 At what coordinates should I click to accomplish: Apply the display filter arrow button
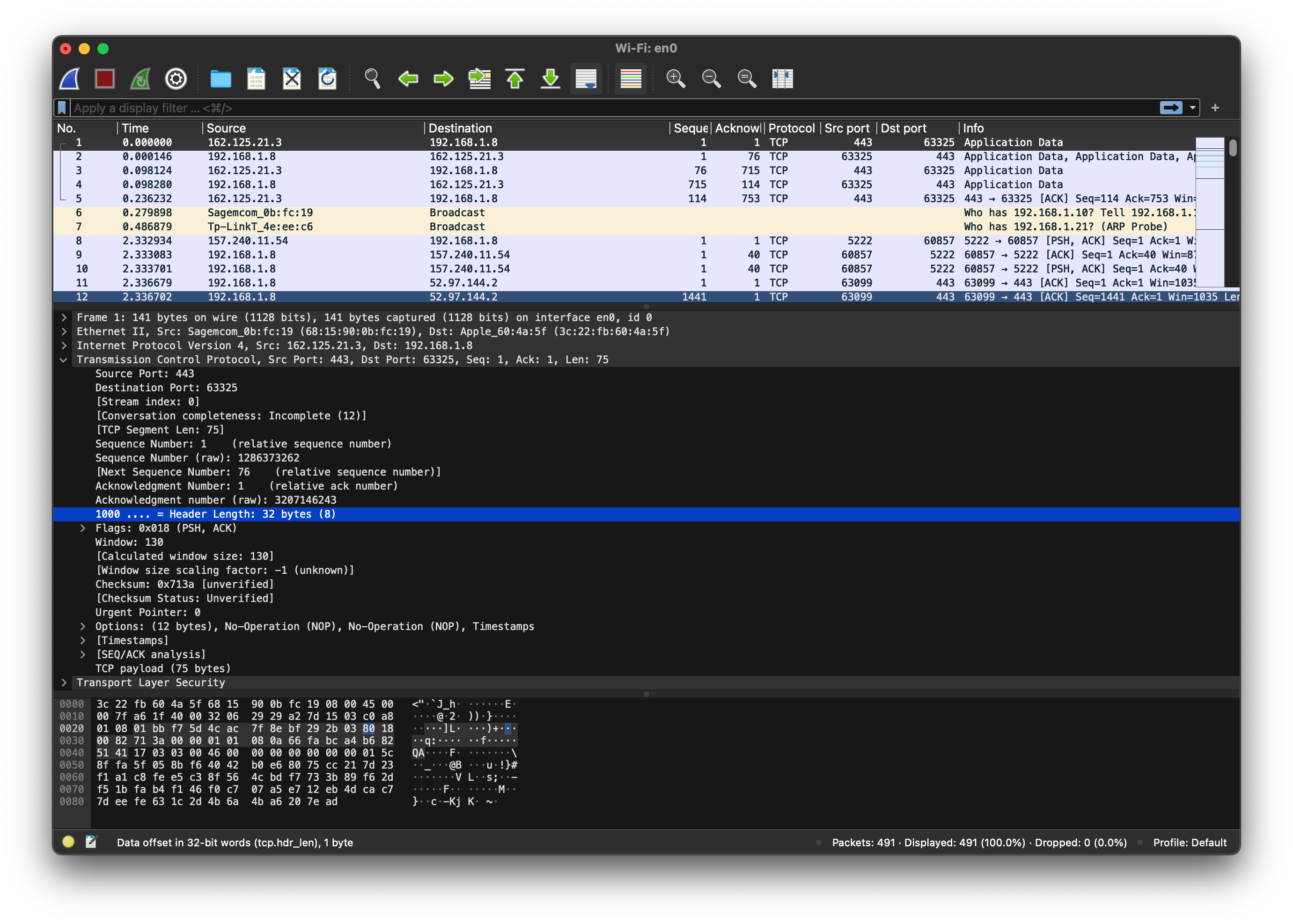(1171, 108)
